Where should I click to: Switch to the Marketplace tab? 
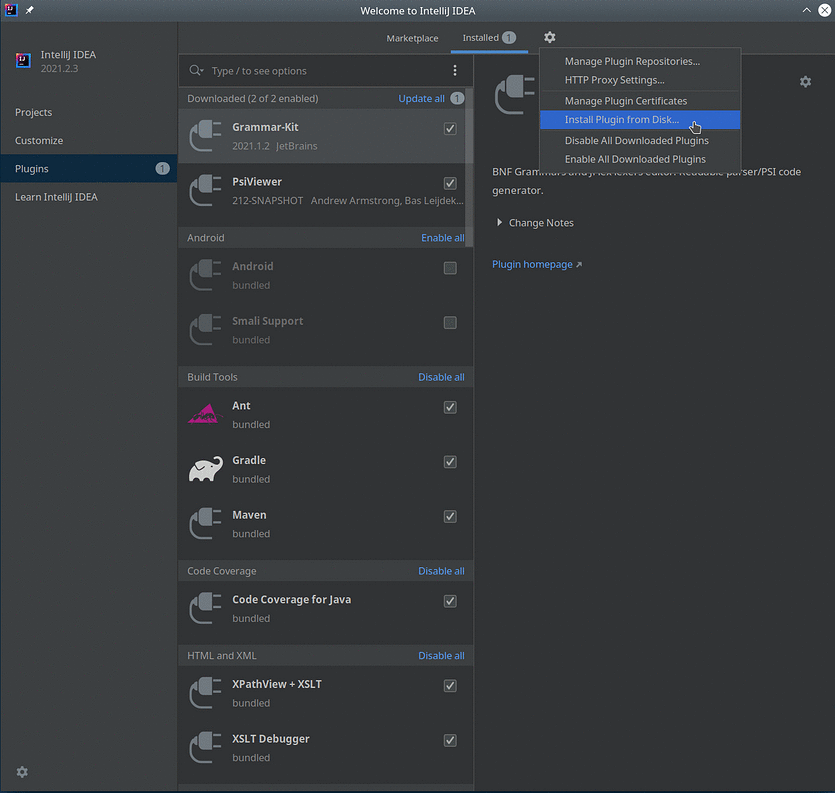(x=412, y=38)
